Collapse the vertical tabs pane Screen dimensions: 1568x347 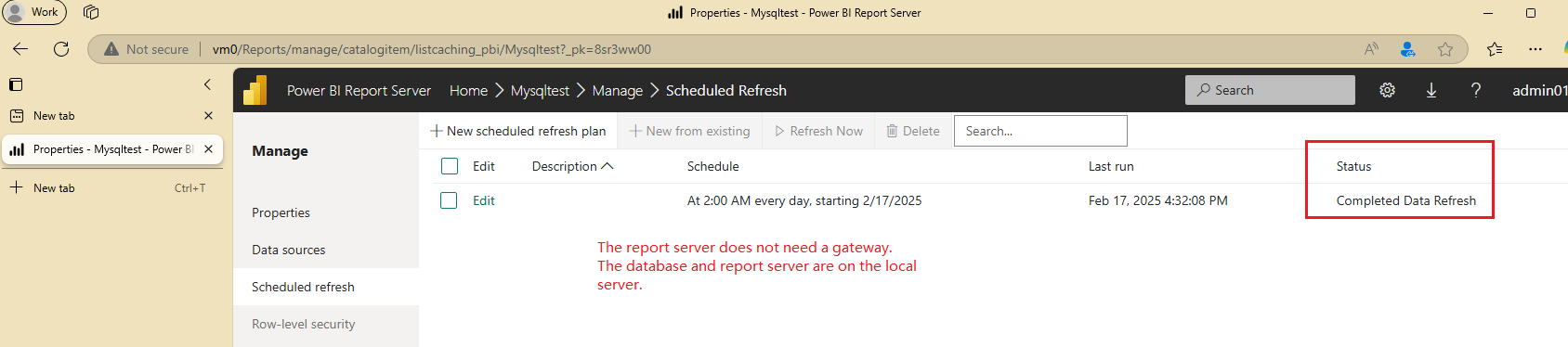(x=207, y=84)
